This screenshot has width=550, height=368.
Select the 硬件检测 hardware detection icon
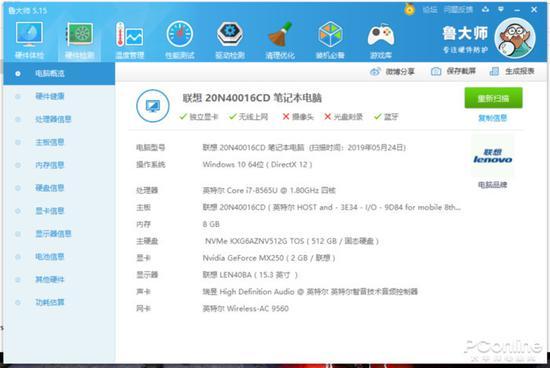point(80,40)
